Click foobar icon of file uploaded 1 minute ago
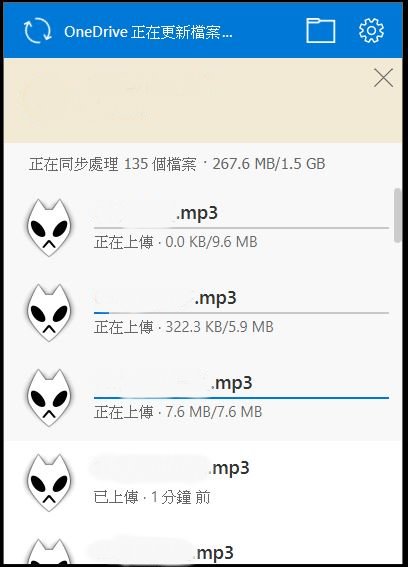408x567 pixels. point(48,482)
